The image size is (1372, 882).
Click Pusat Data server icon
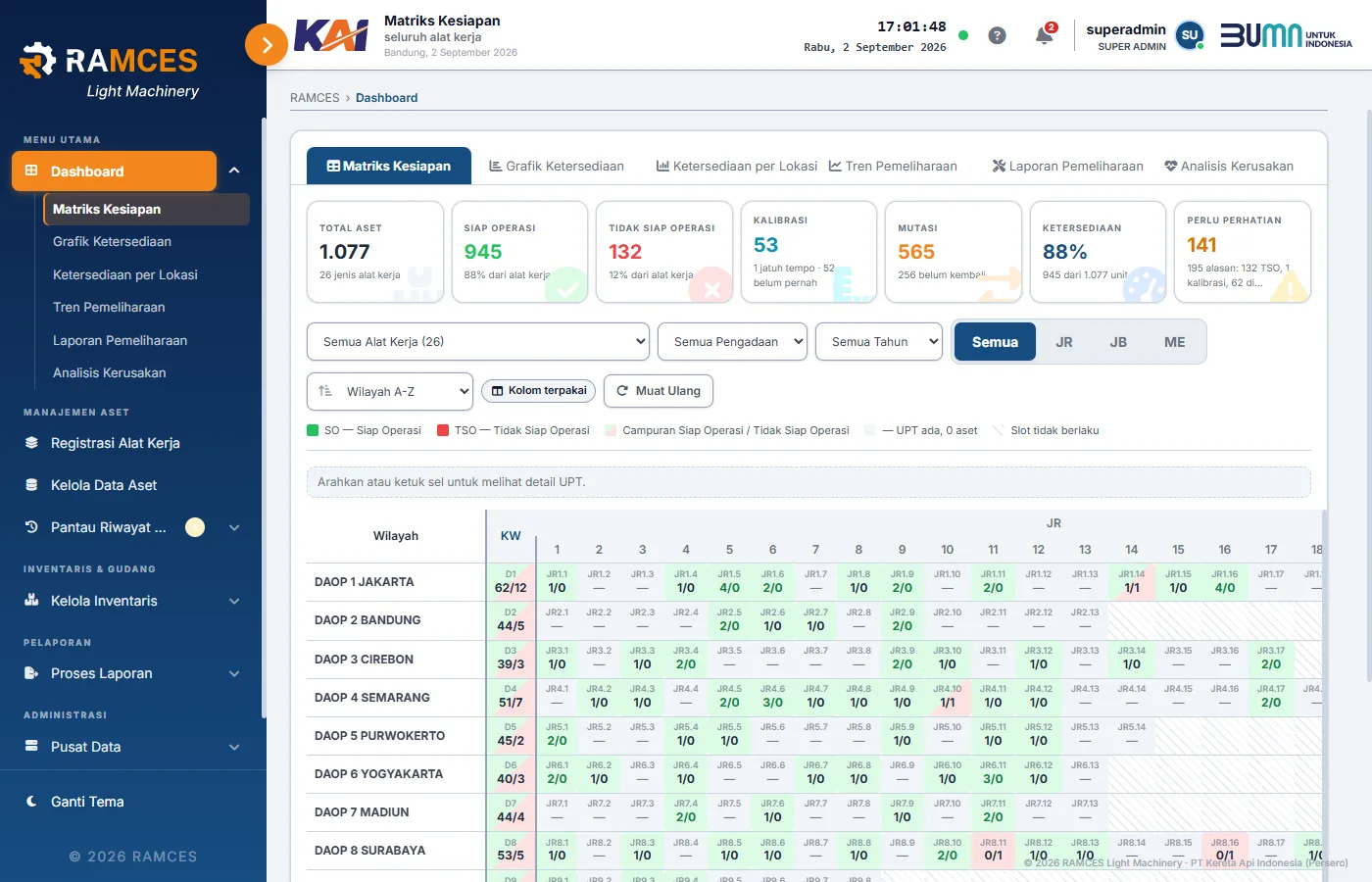[x=31, y=747]
